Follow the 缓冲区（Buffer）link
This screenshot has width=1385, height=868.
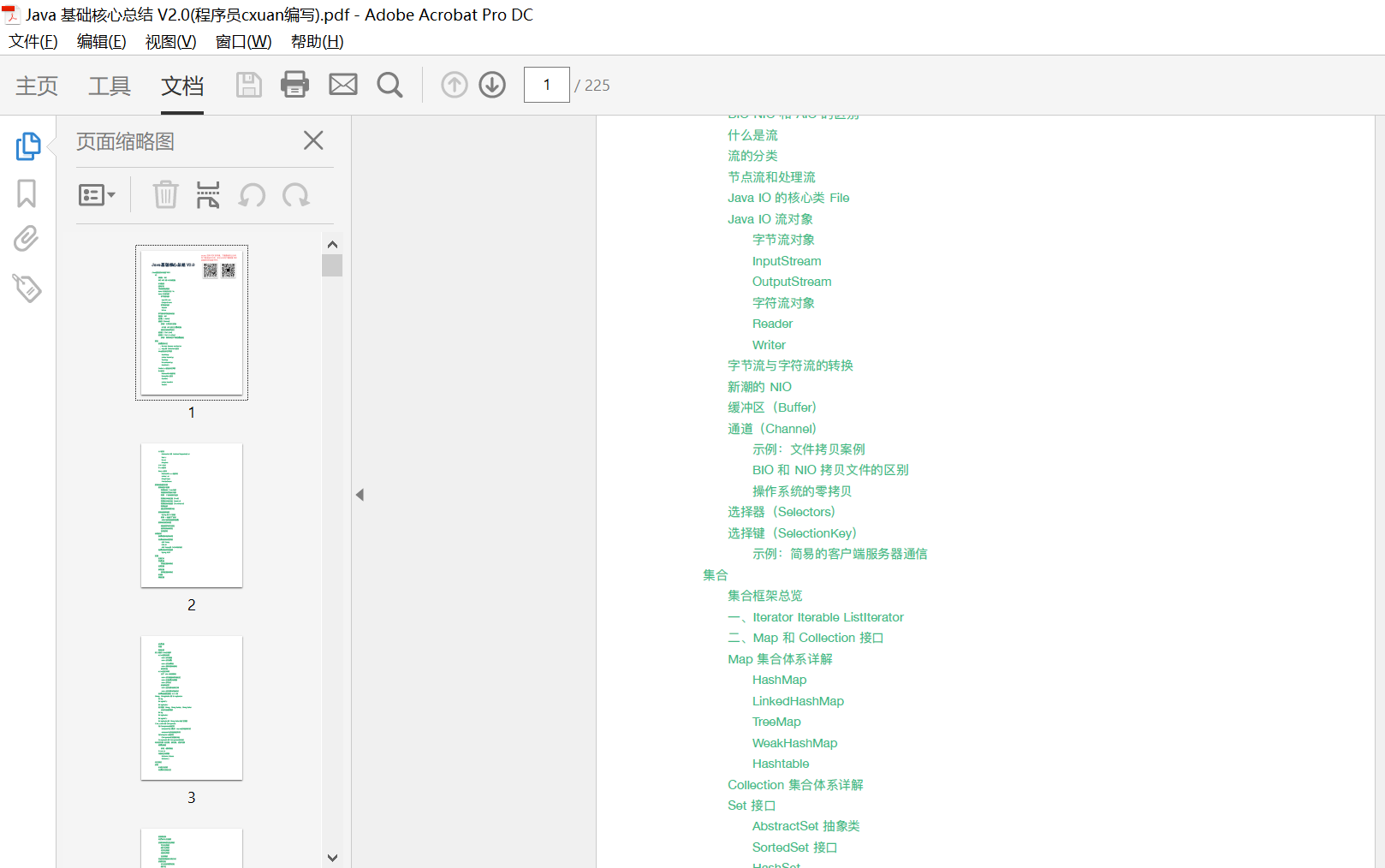[x=772, y=407]
